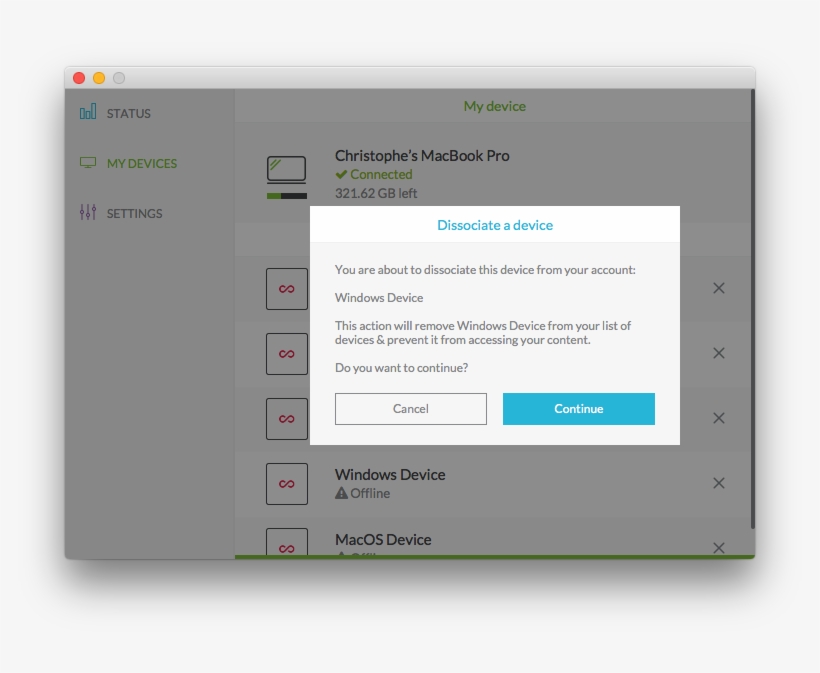
Task: Click X on topmost device row
Action: [x=718, y=288]
